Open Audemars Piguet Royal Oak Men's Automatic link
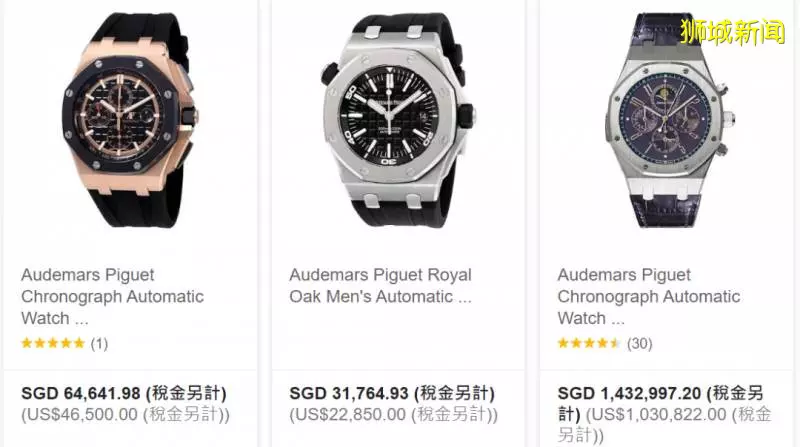 380,286
